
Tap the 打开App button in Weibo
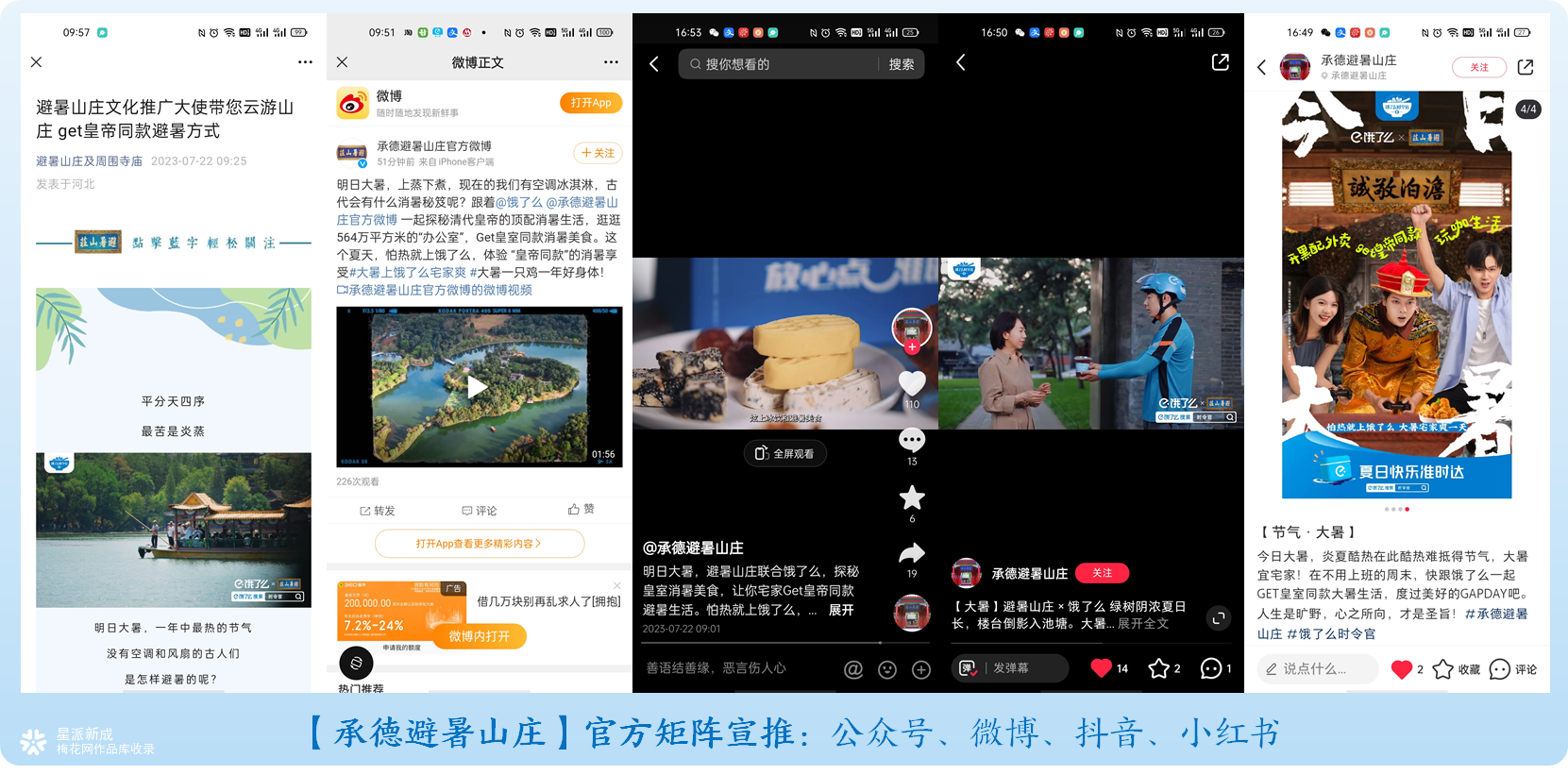coord(590,103)
